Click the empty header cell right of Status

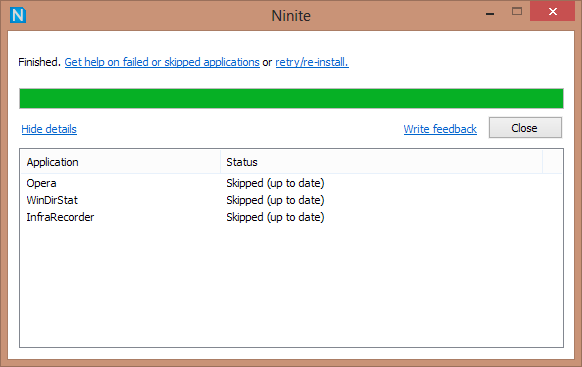(552, 162)
